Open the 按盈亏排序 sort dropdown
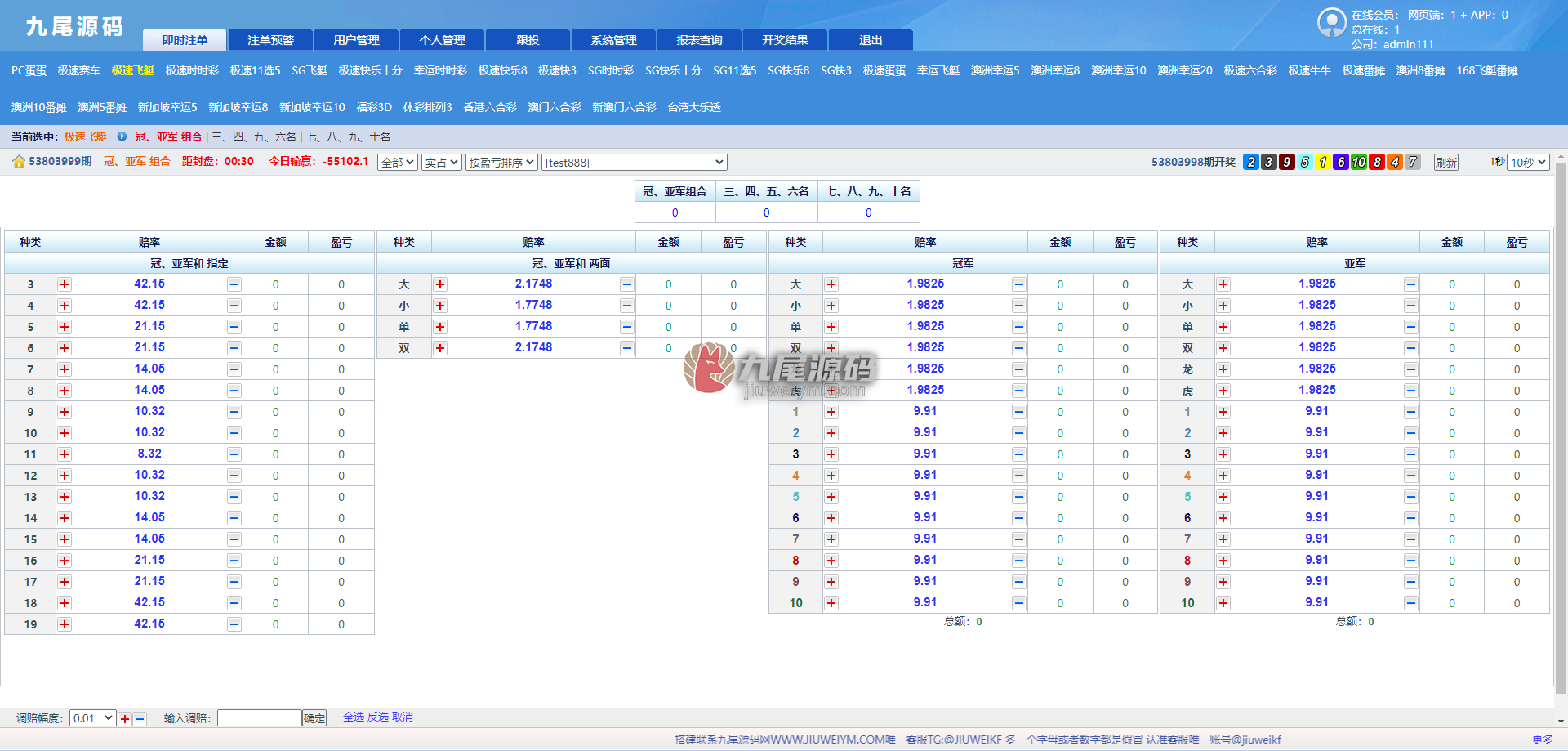 click(501, 163)
